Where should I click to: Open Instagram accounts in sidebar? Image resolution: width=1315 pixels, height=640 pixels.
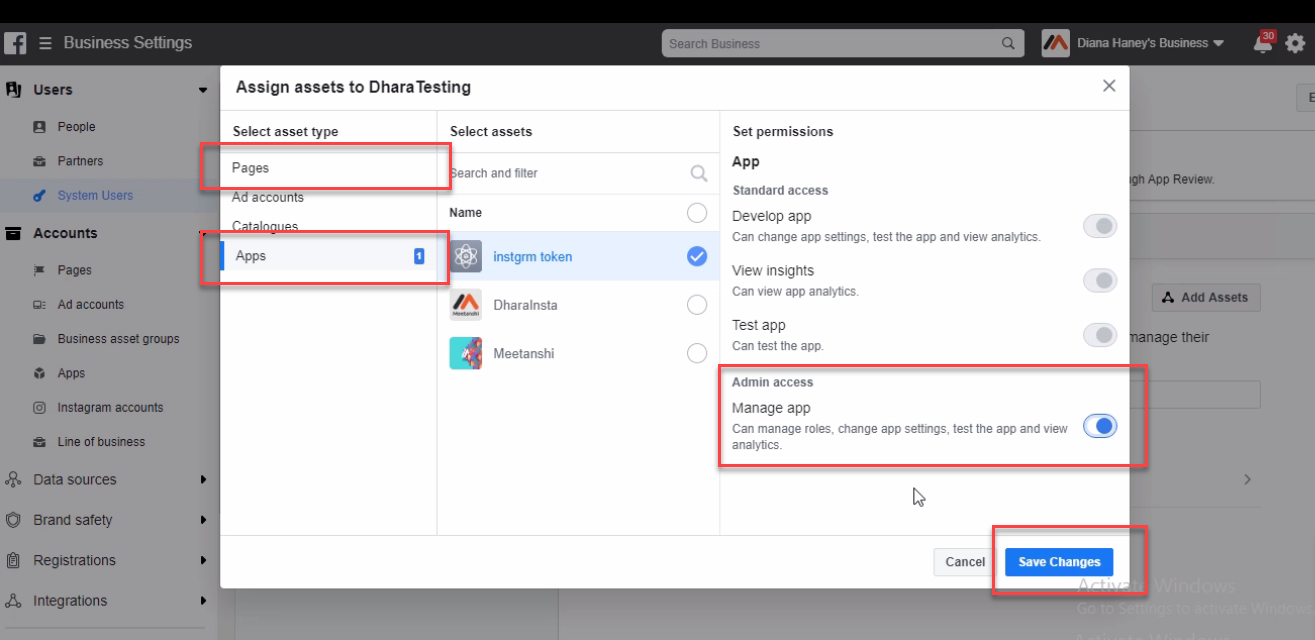coord(110,408)
